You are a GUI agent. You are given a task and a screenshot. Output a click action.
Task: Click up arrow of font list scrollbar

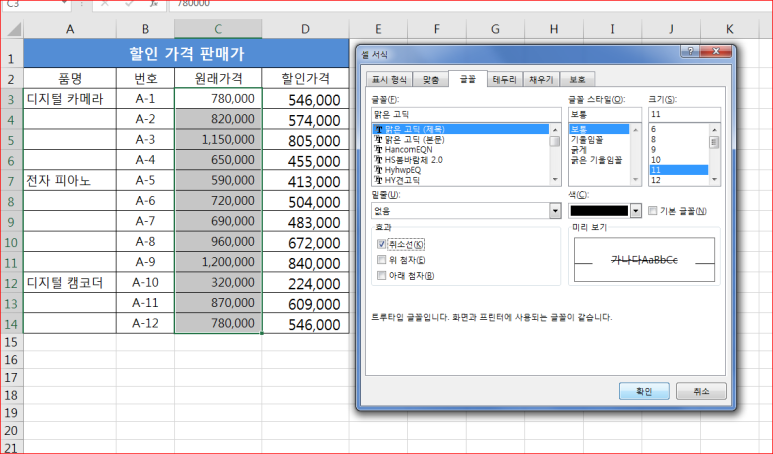coord(555,130)
